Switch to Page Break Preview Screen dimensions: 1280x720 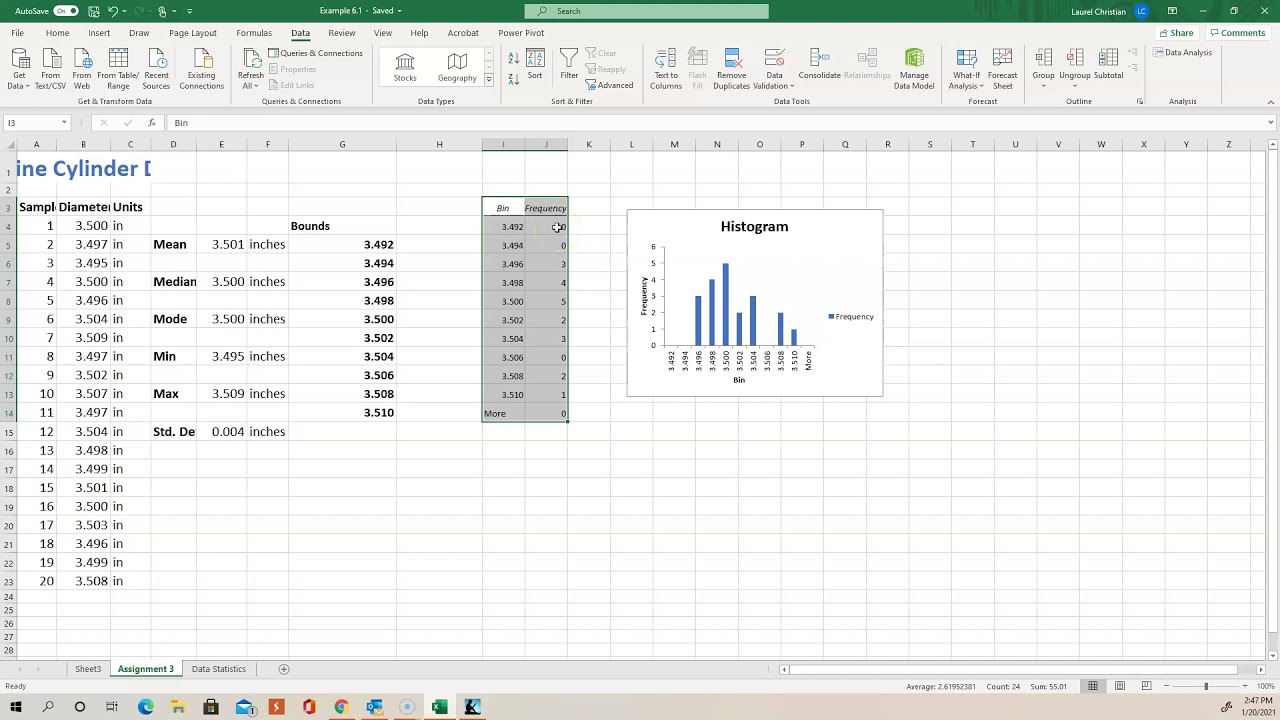point(1146,686)
